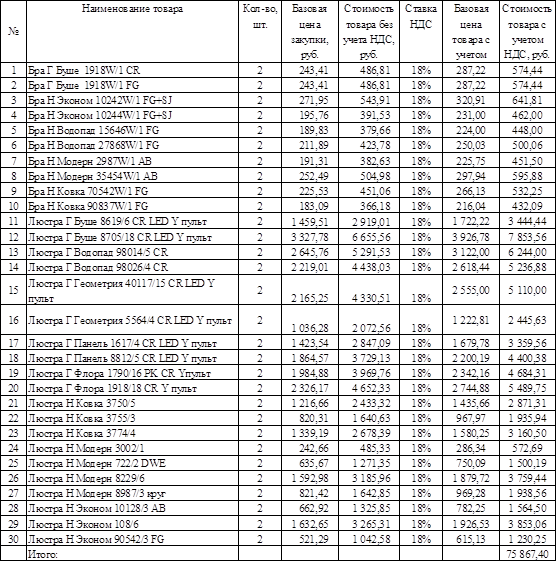Select the Итого label cell
The image size is (557, 562).
pos(132,554)
